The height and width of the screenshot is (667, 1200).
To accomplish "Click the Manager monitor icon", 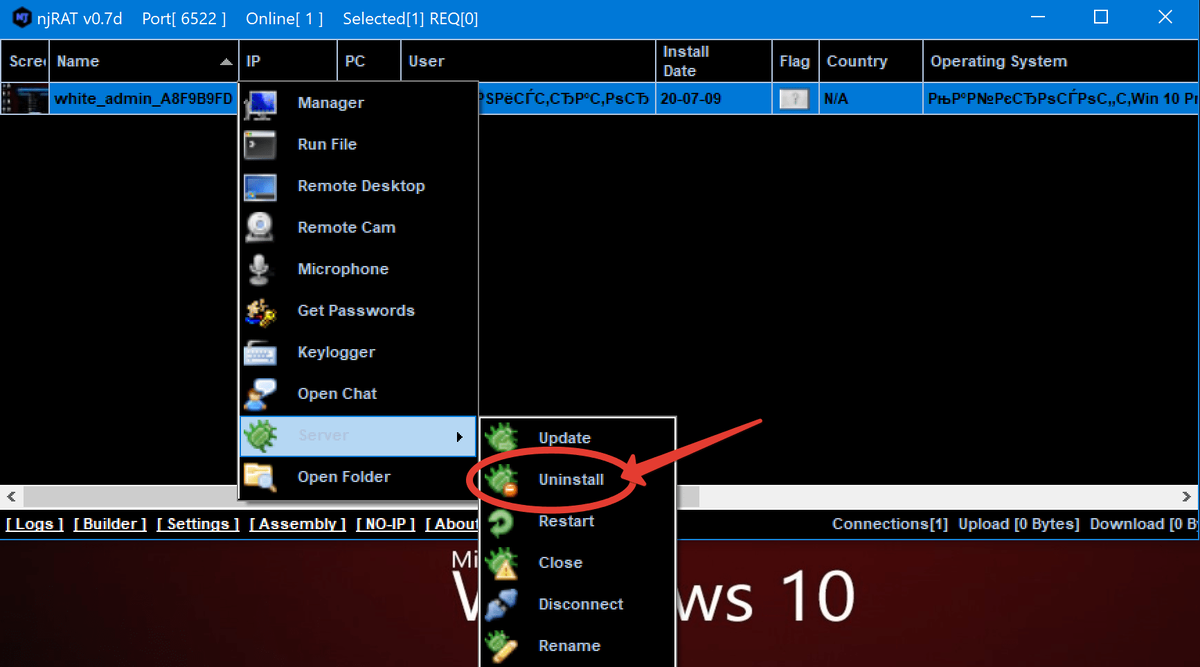I will point(261,103).
